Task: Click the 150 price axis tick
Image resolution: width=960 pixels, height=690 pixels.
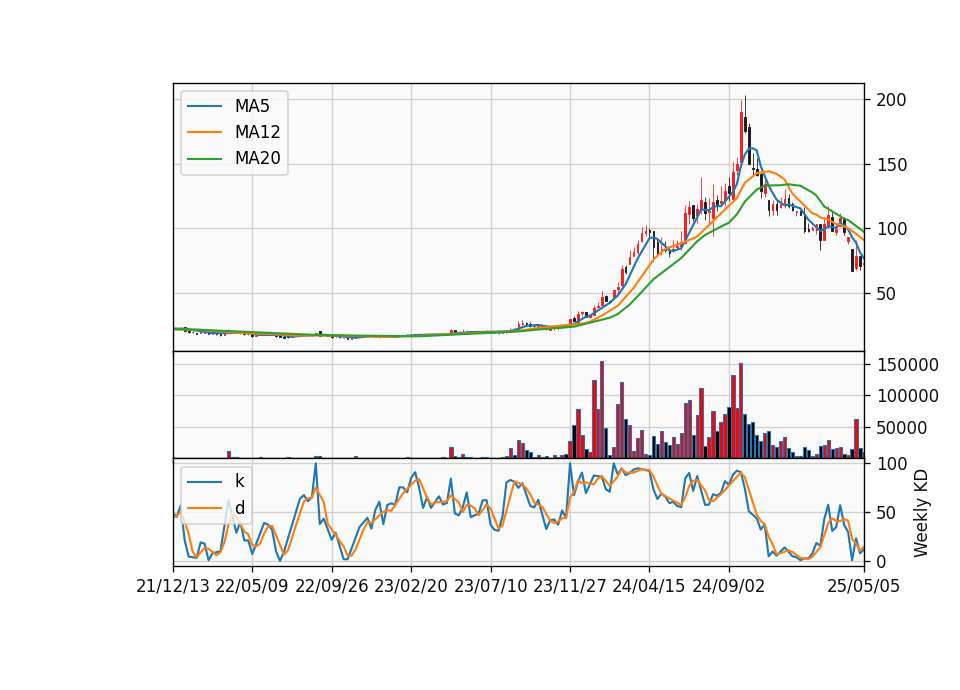Action: [891, 165]
